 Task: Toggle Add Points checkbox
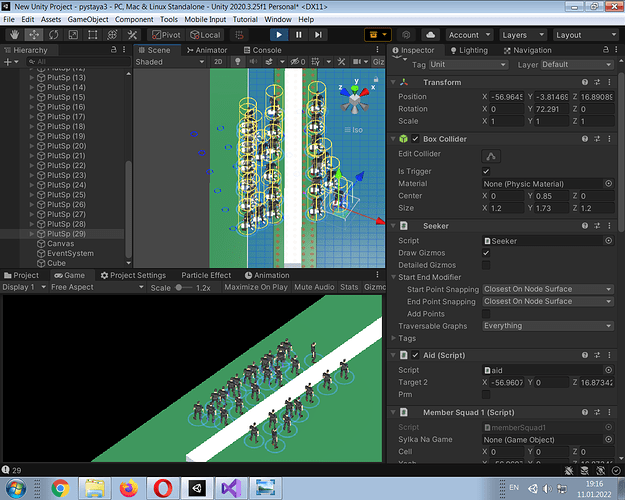[x=486, y=314]
